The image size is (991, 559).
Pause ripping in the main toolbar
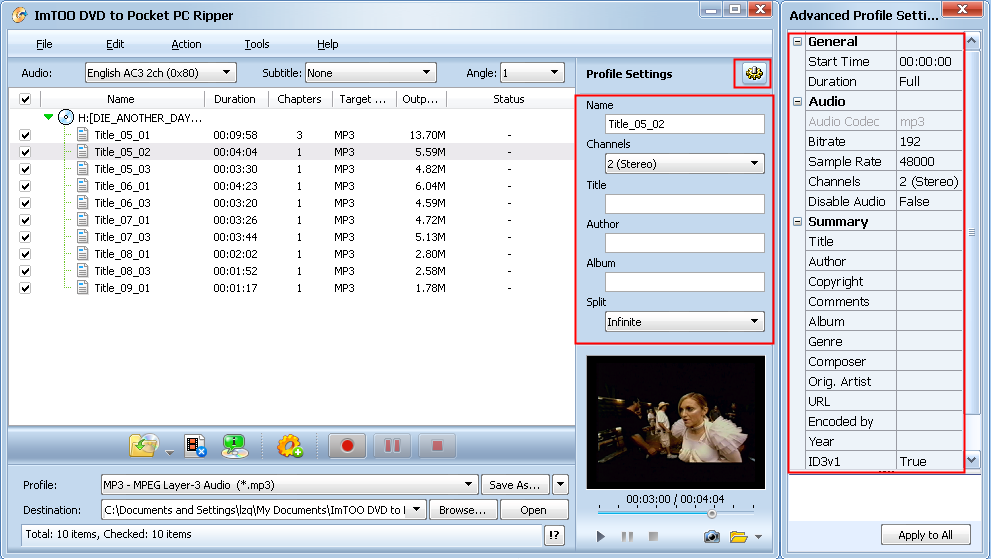tap(392, 446)
